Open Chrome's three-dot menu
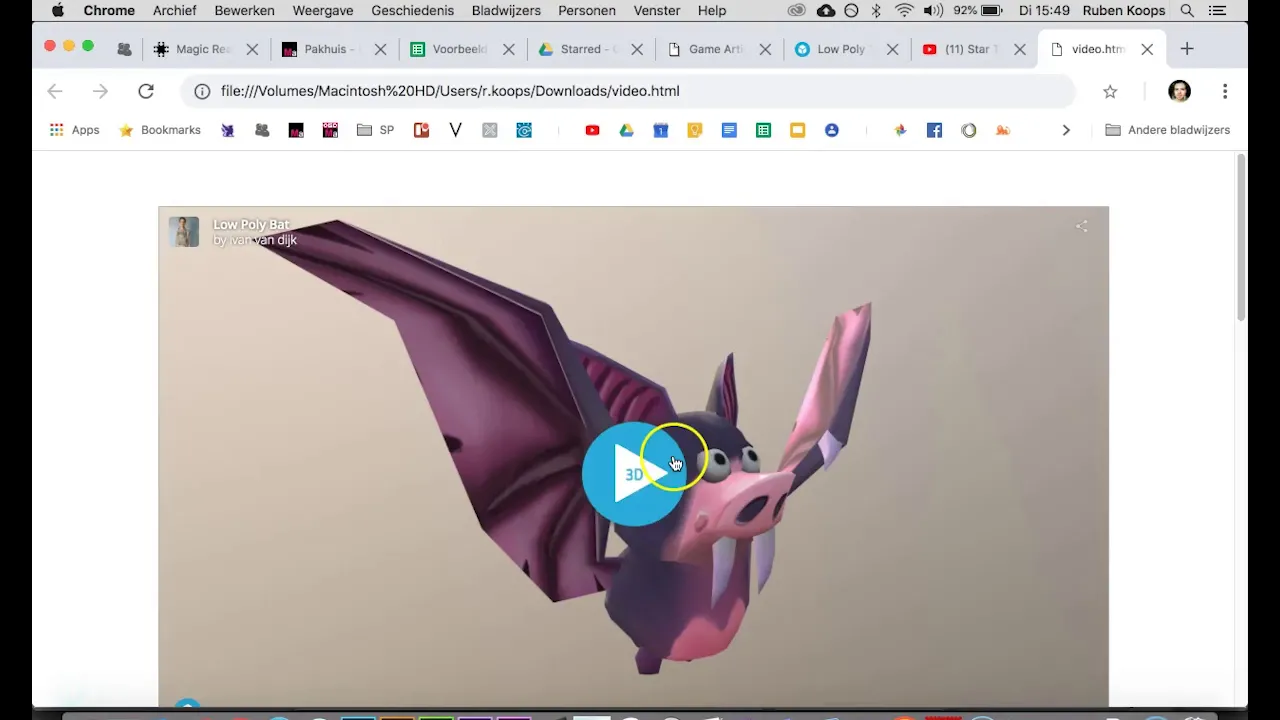Image resolution: width=1280 pixels, height=720 pixels. click(x=1225, y=91)
